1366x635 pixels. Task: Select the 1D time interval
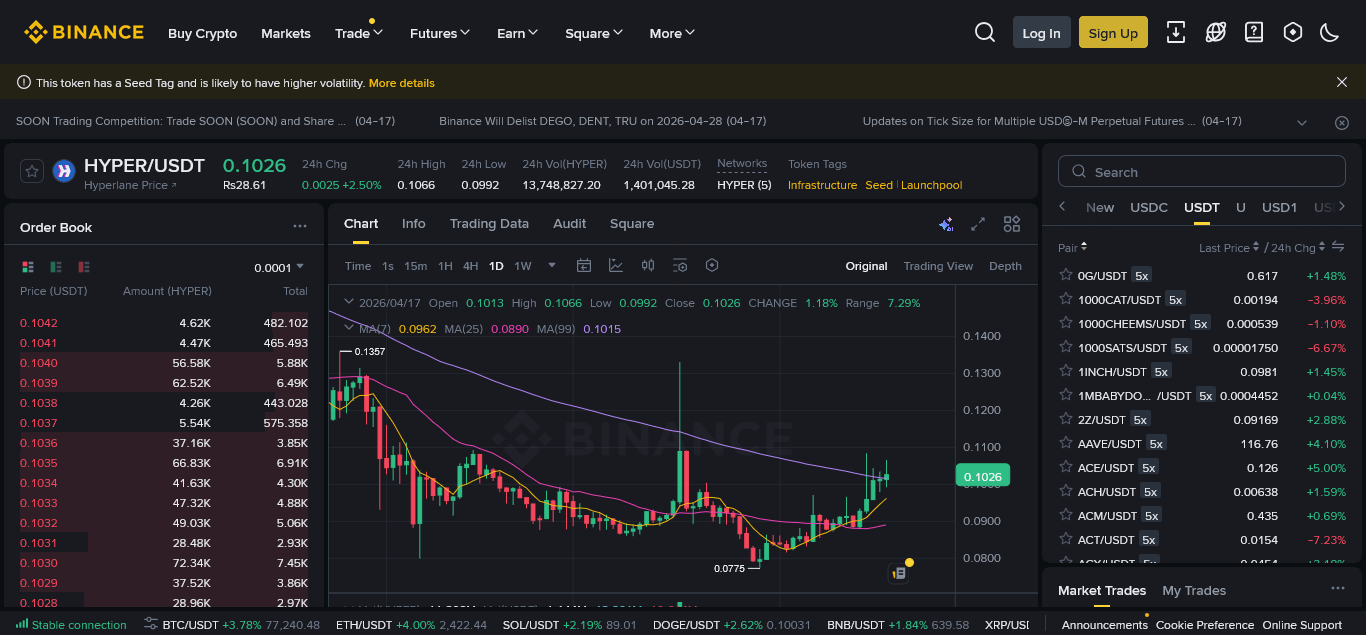click(x=496, y=266)
